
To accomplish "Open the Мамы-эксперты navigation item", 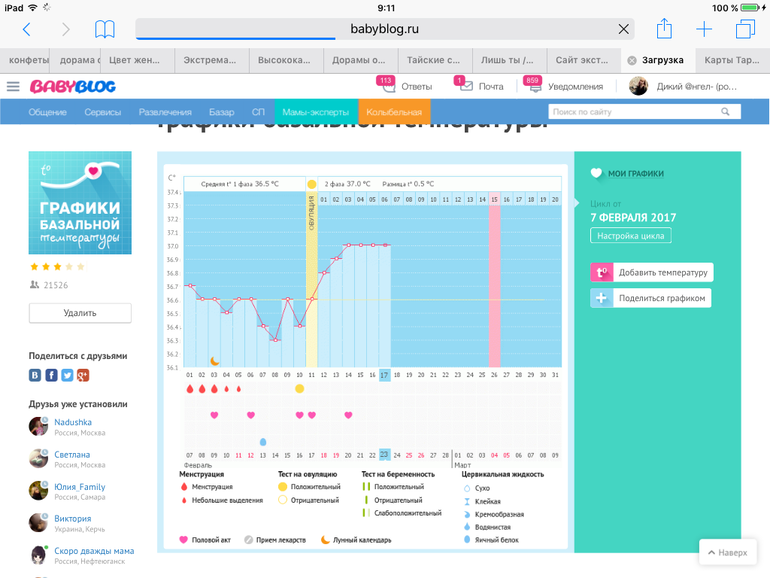I will pyautogui.click(x=317, y=112).
